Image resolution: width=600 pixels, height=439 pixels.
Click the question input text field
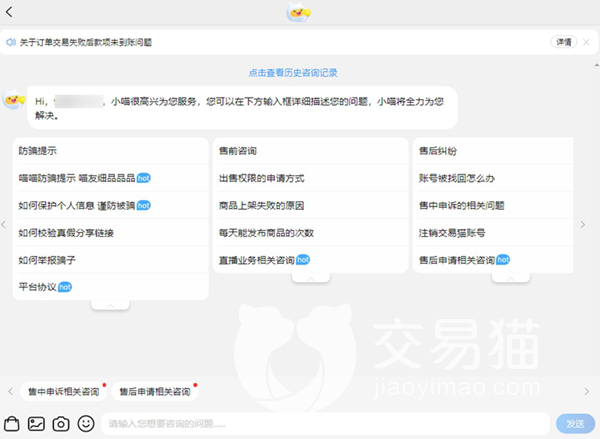325,424
